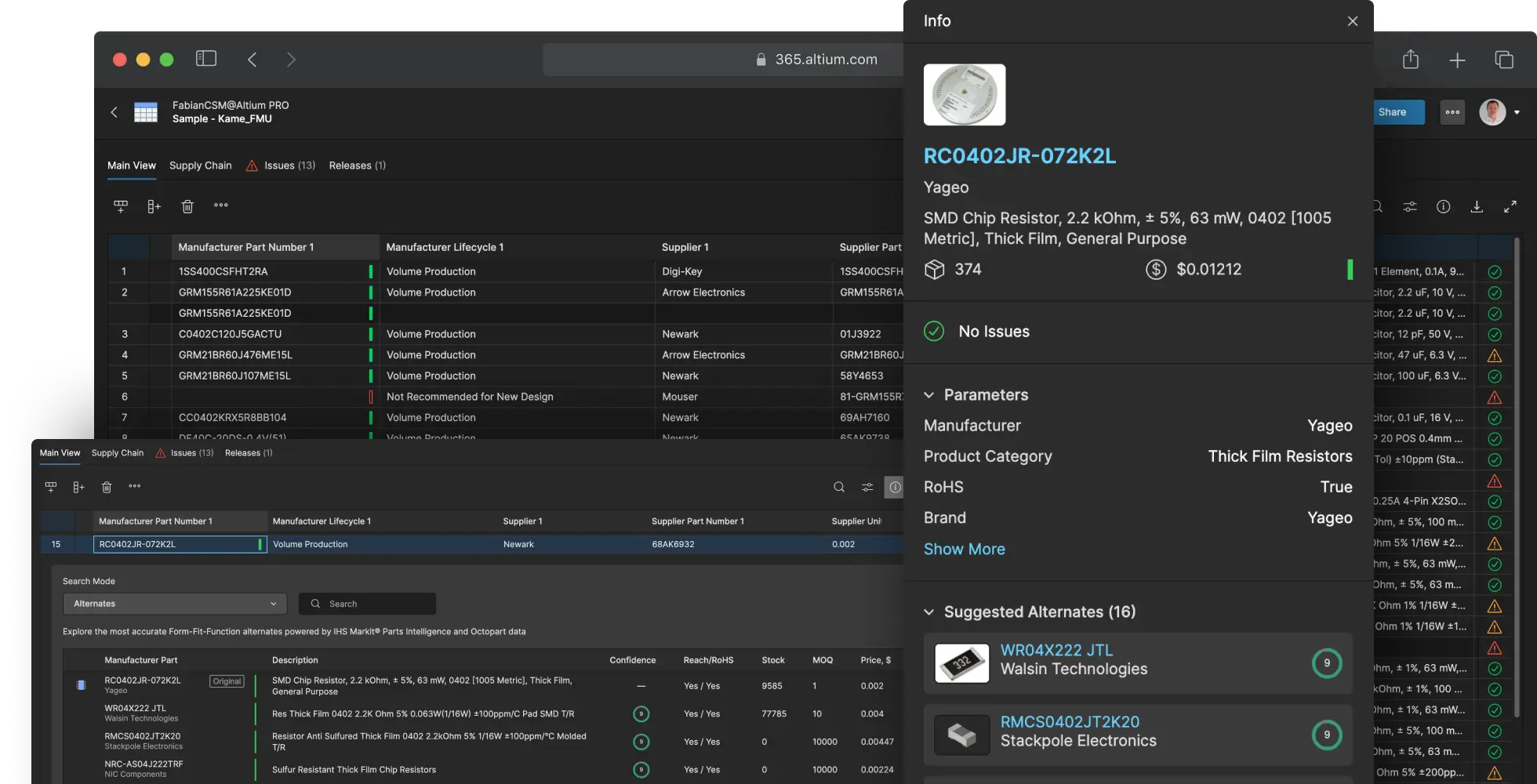Open new browser tab with plus icon

pos(1457,60)
